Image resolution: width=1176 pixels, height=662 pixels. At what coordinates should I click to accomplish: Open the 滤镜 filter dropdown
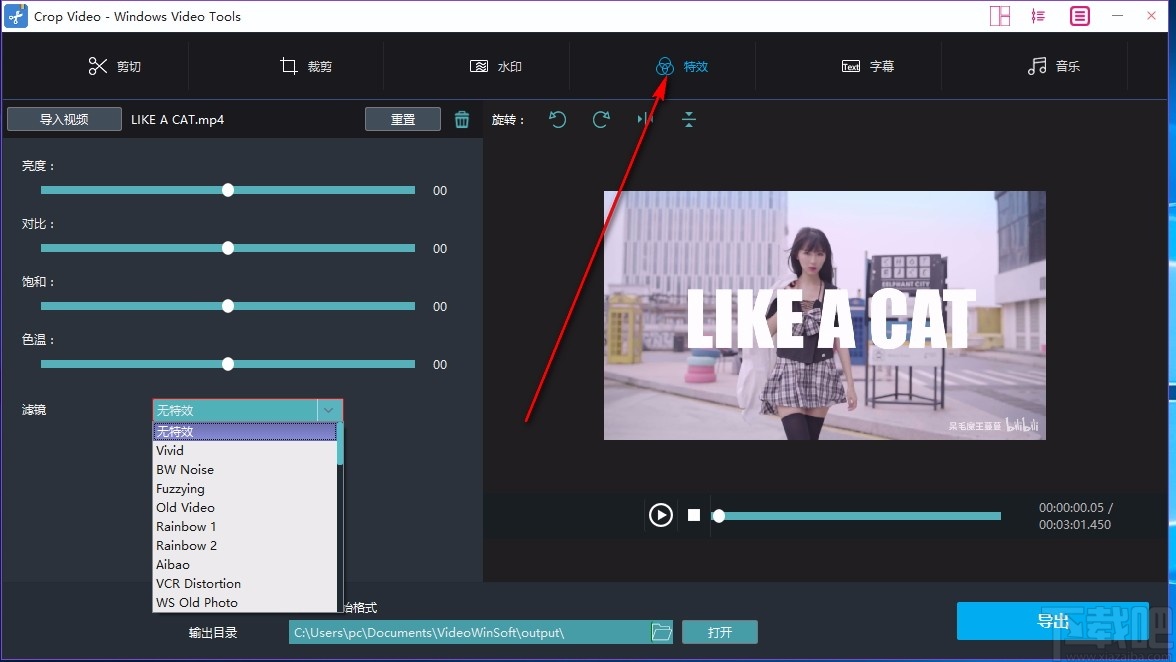point(329,410)
